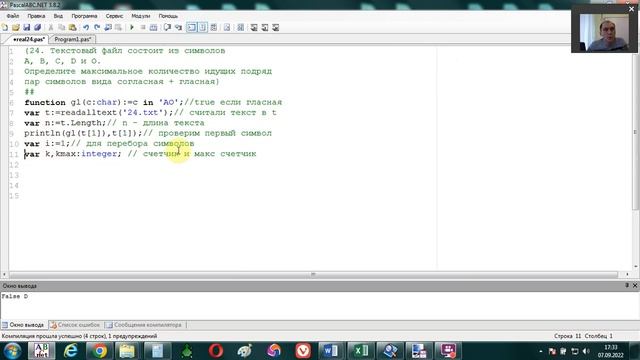640x360 pixels.
Task: Open the Помощь menu
Action: pos(168,16)
